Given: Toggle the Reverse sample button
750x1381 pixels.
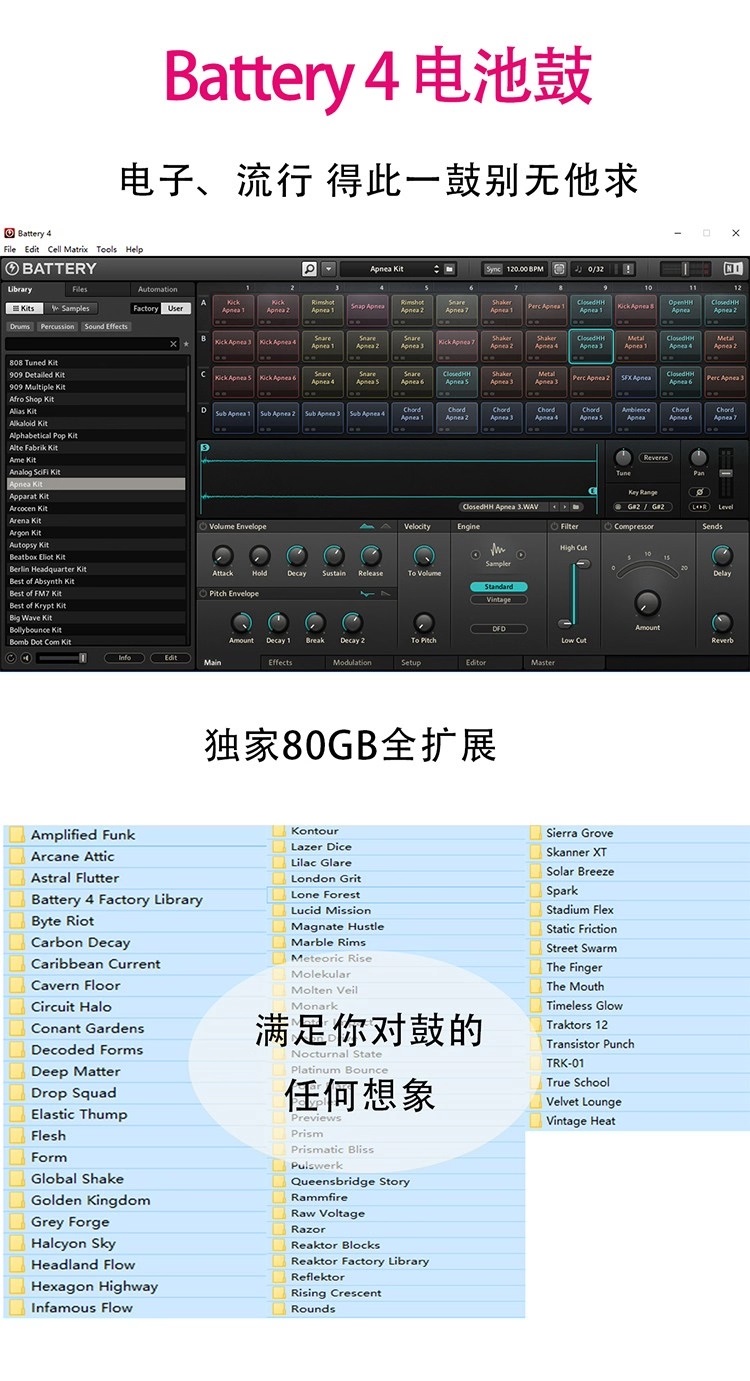Looking at the screenshot, I should tap(655, 458).
